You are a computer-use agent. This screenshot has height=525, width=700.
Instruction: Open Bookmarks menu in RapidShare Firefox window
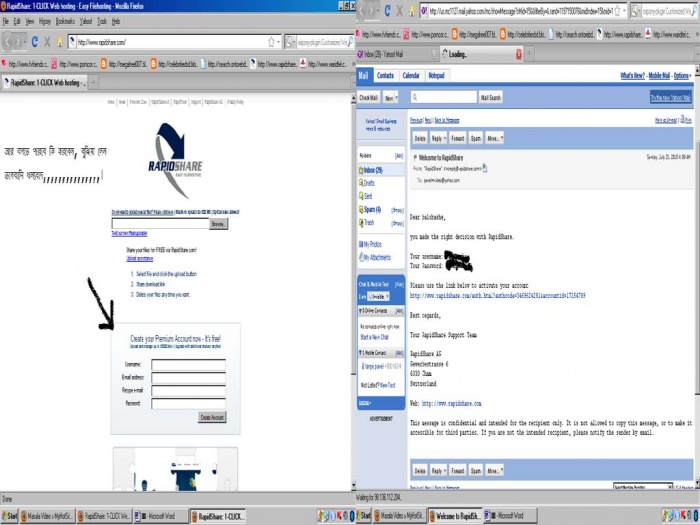pos(65,21)
